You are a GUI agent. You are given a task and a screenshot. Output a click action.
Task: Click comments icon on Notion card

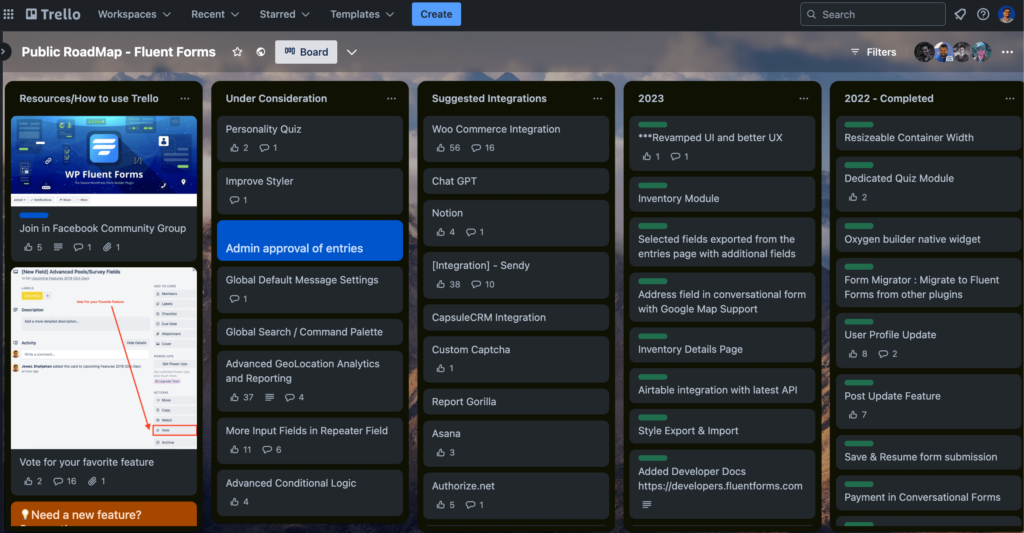[471, 232]
